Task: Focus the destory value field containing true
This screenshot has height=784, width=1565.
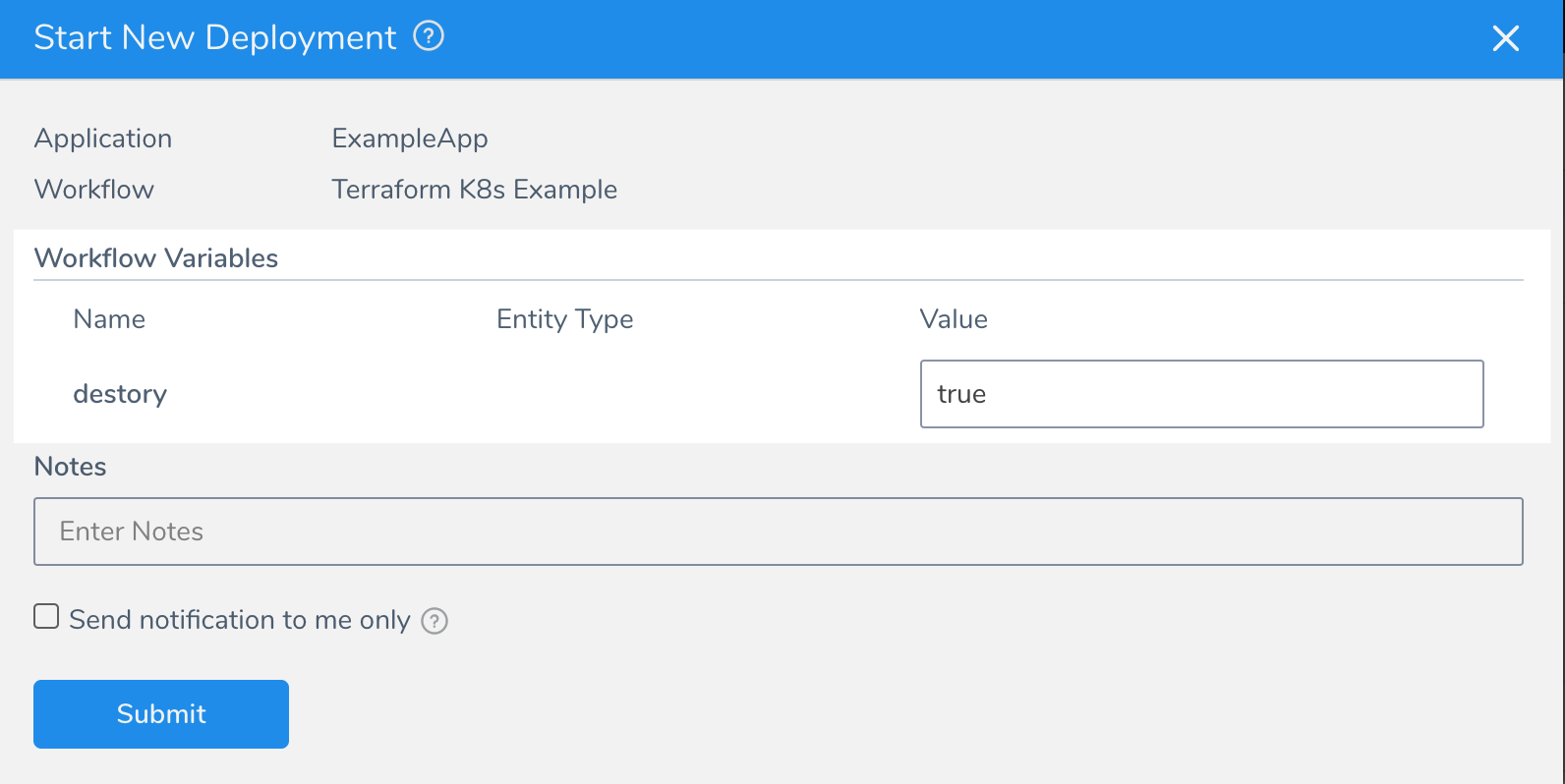Action: pos(1201,394)
